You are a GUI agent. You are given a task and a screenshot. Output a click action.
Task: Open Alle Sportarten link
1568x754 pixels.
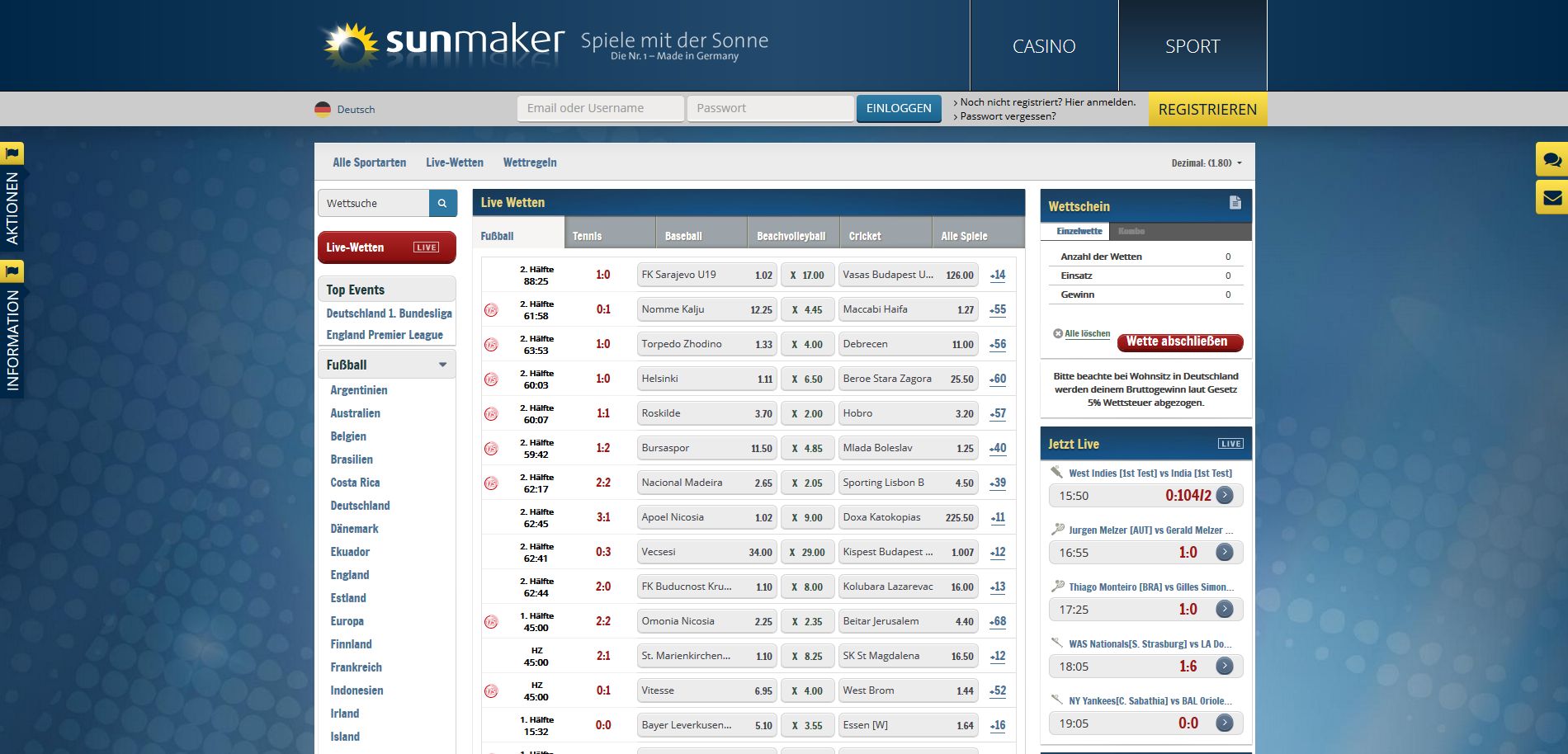tap(369, 163)
